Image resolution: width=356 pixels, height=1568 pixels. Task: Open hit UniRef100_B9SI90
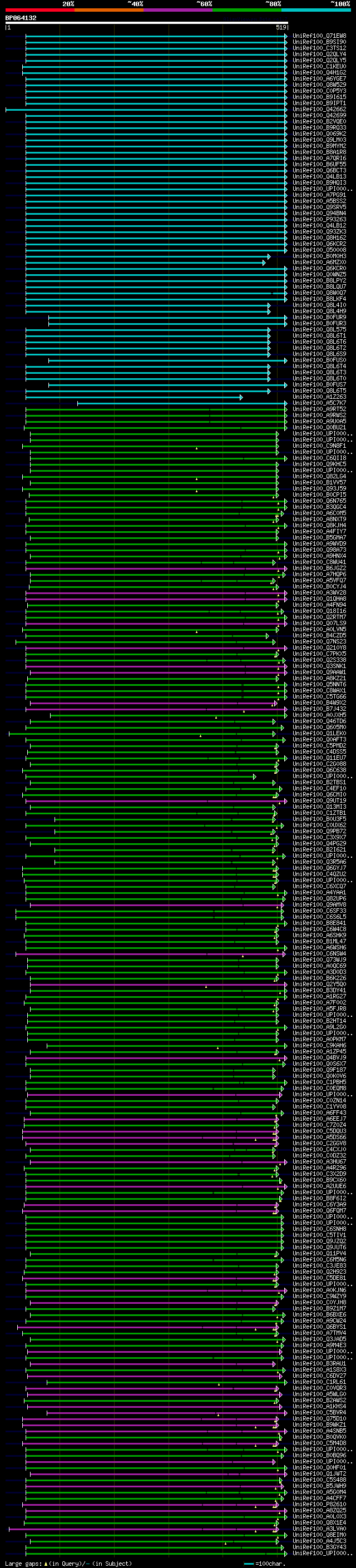point(319,42)
